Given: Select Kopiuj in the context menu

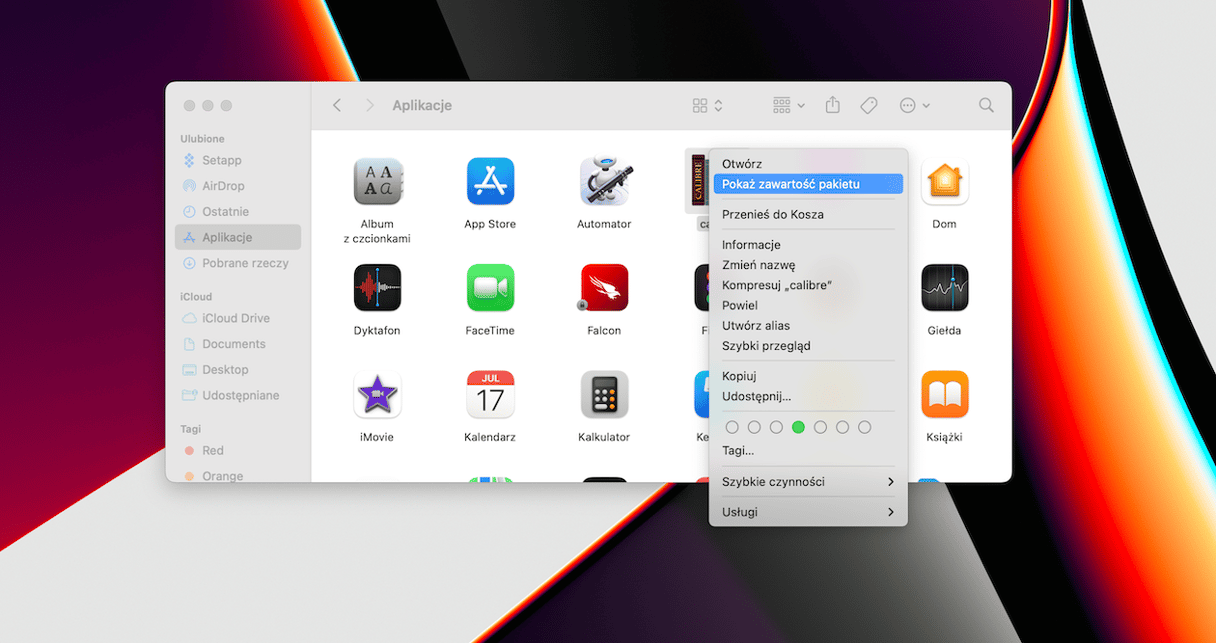Looking at the screenshot, I should [x=808, y=376].
